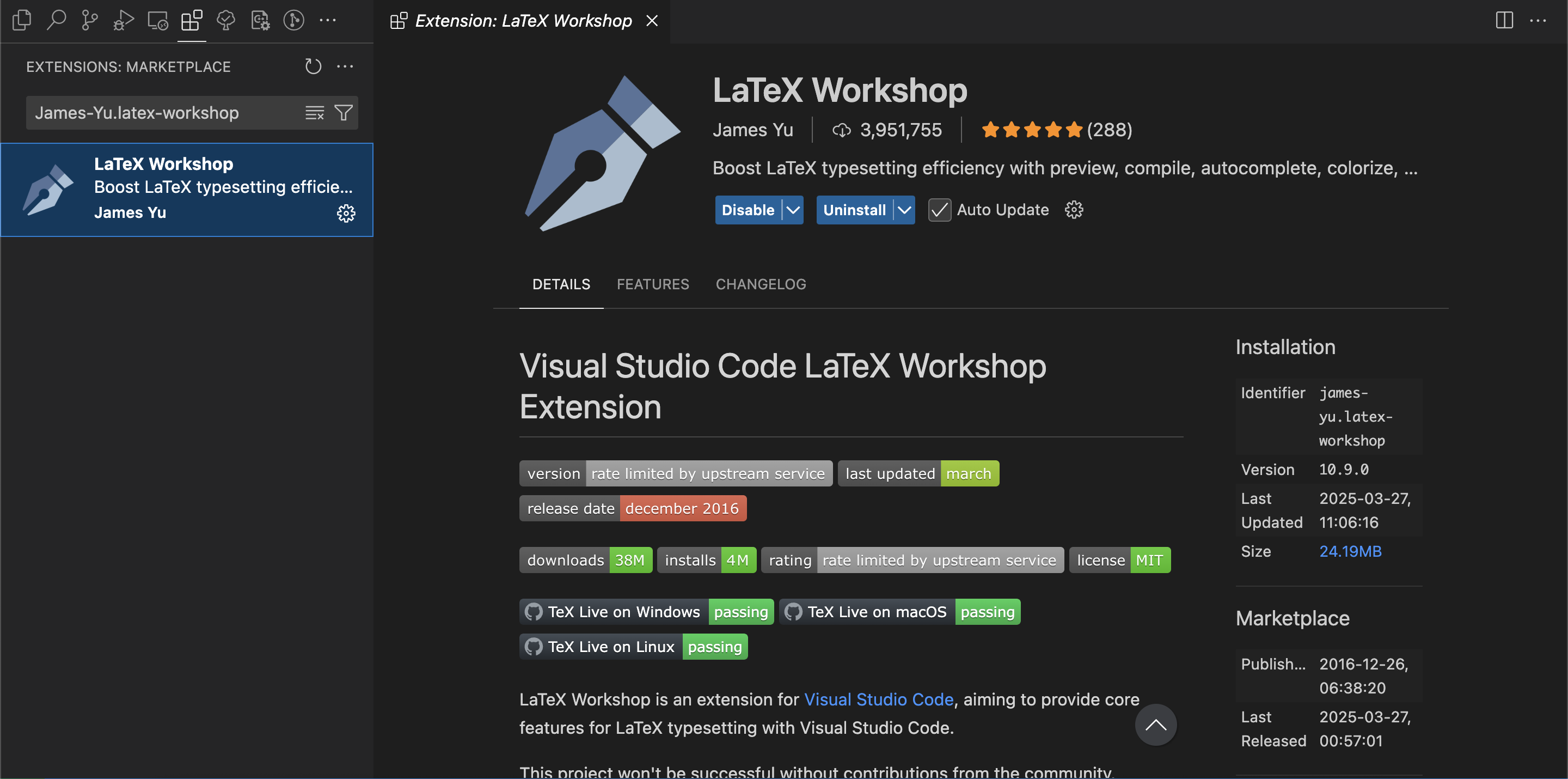Open the Visual Studio Code hyperlink

point(878,699)
